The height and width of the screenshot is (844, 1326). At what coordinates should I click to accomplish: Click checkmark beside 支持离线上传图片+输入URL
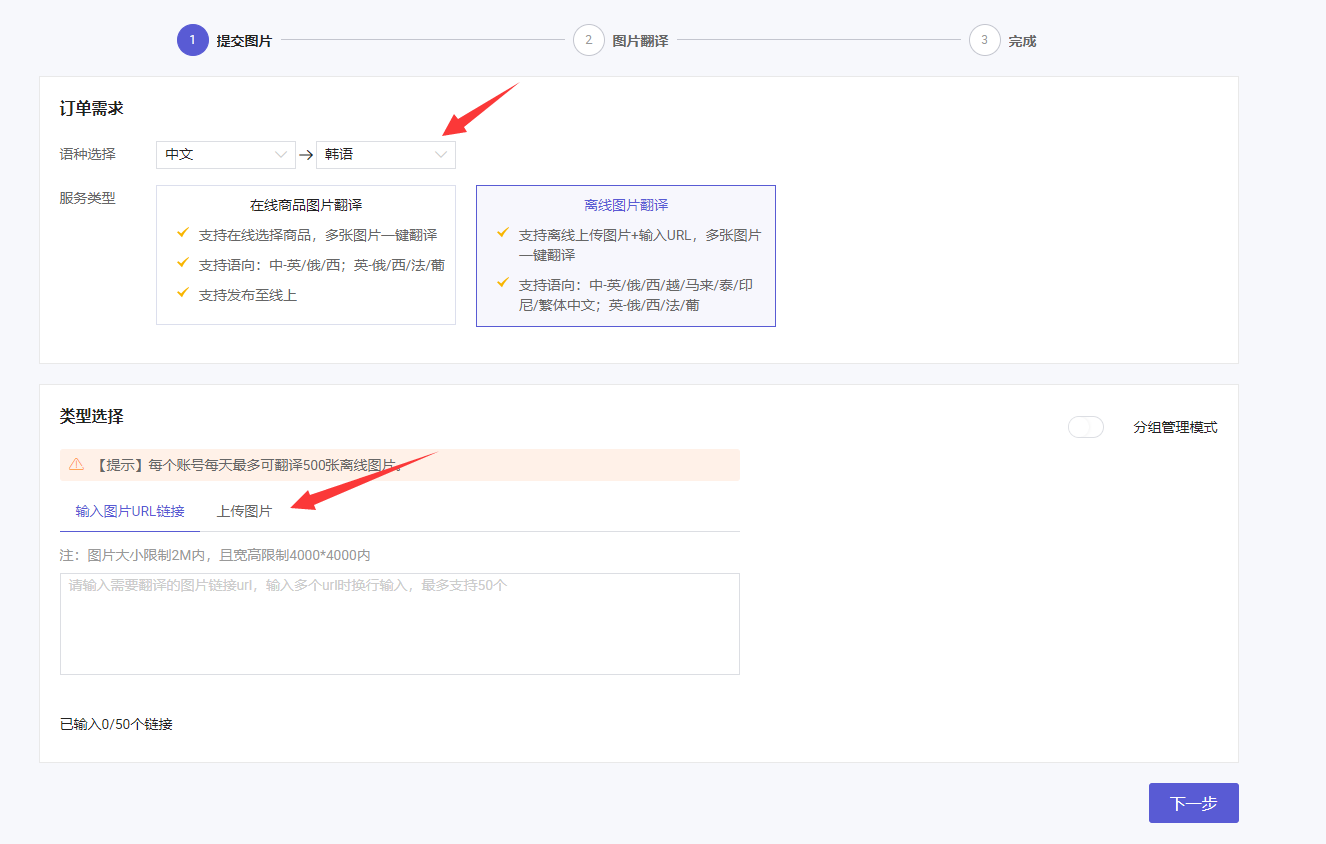click(503, 233)
